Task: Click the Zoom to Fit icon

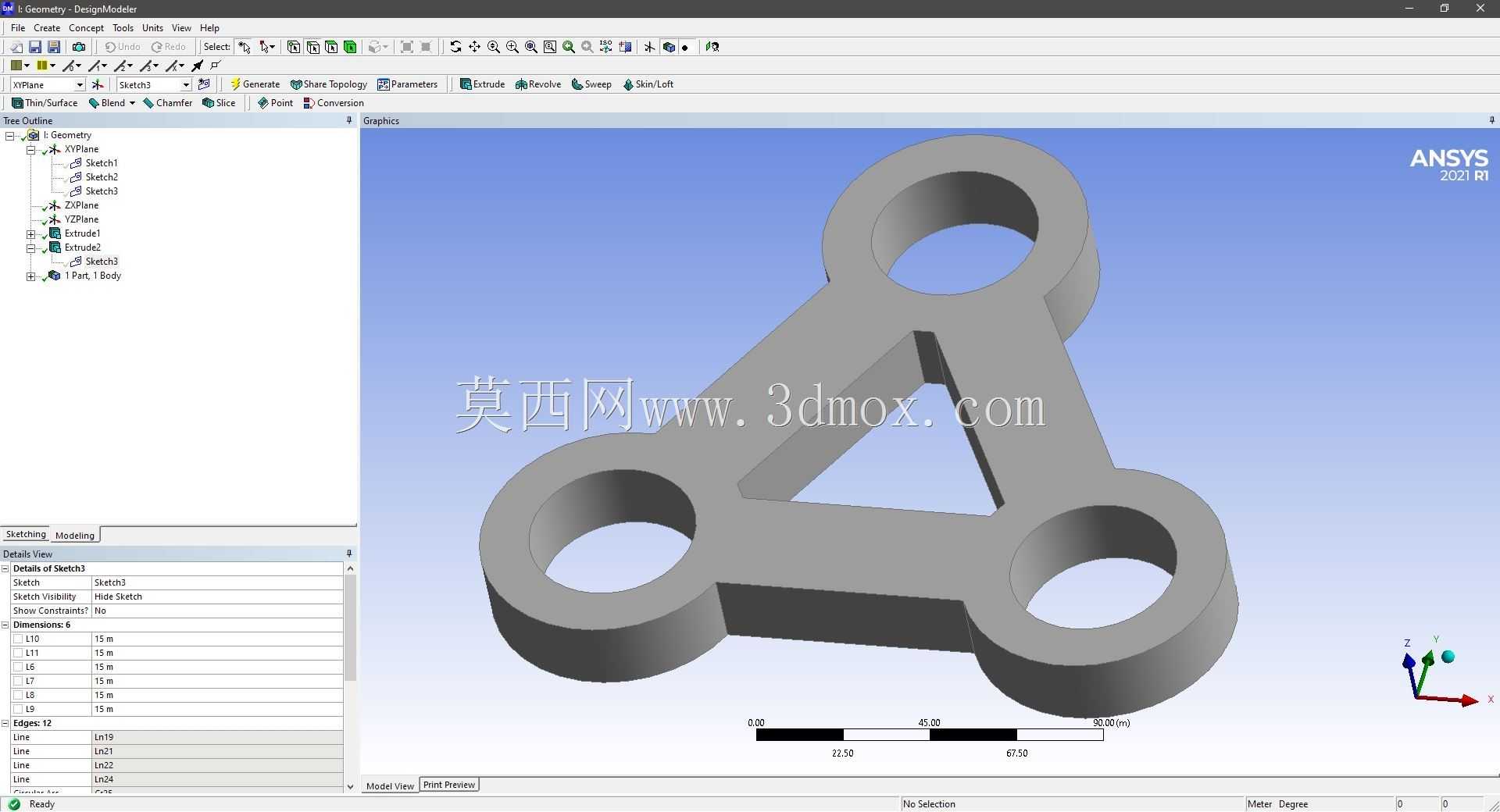Action: pos(531,47)
